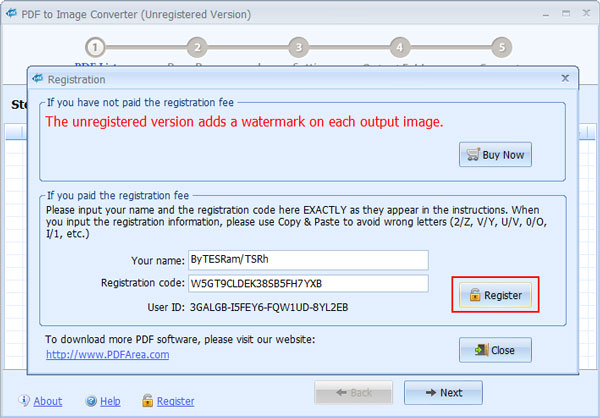
Task: Open the http://www.PDFArea.com link
Action: coord(108,354)
